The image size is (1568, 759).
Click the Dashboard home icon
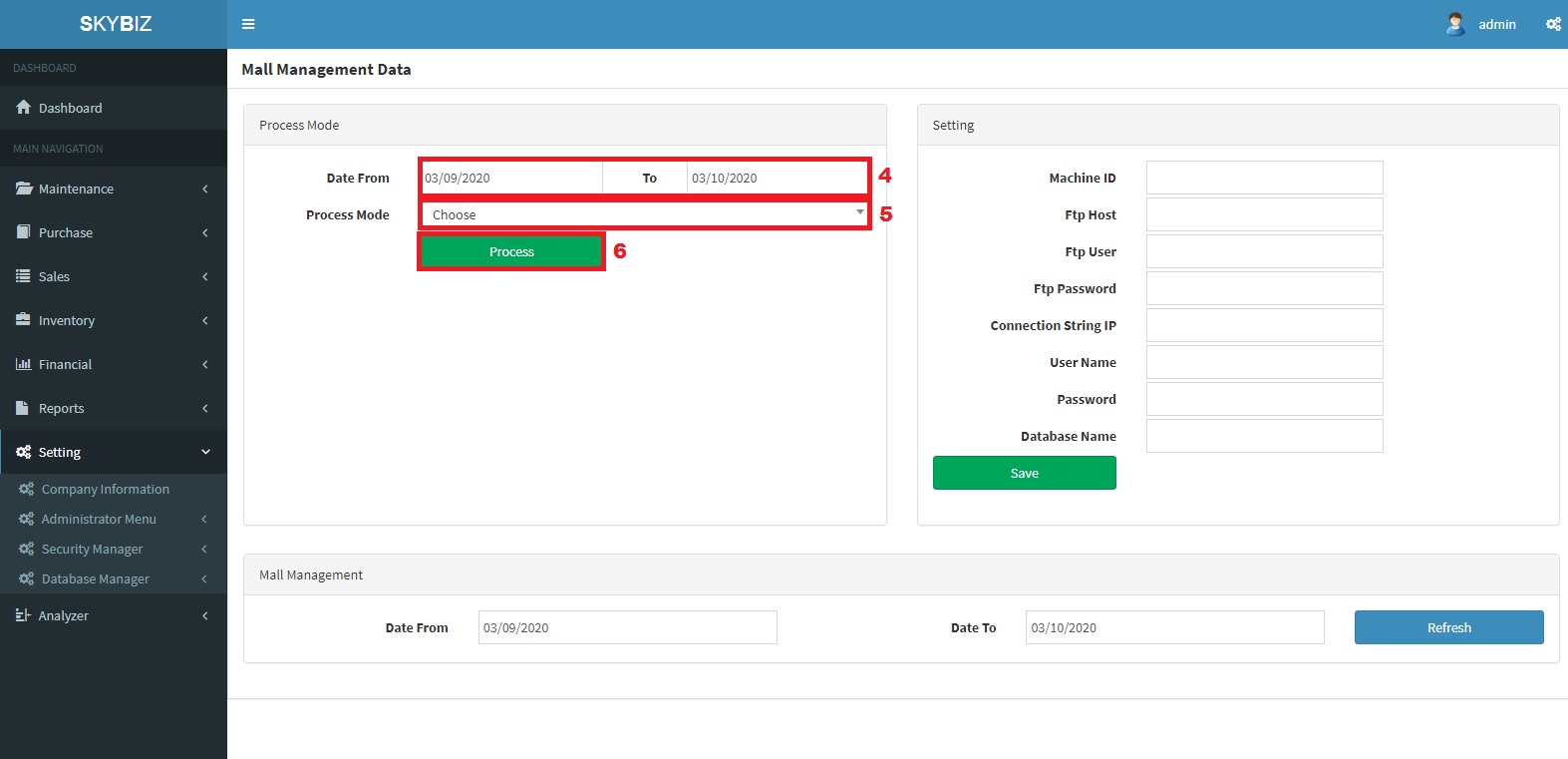[24, 108]
